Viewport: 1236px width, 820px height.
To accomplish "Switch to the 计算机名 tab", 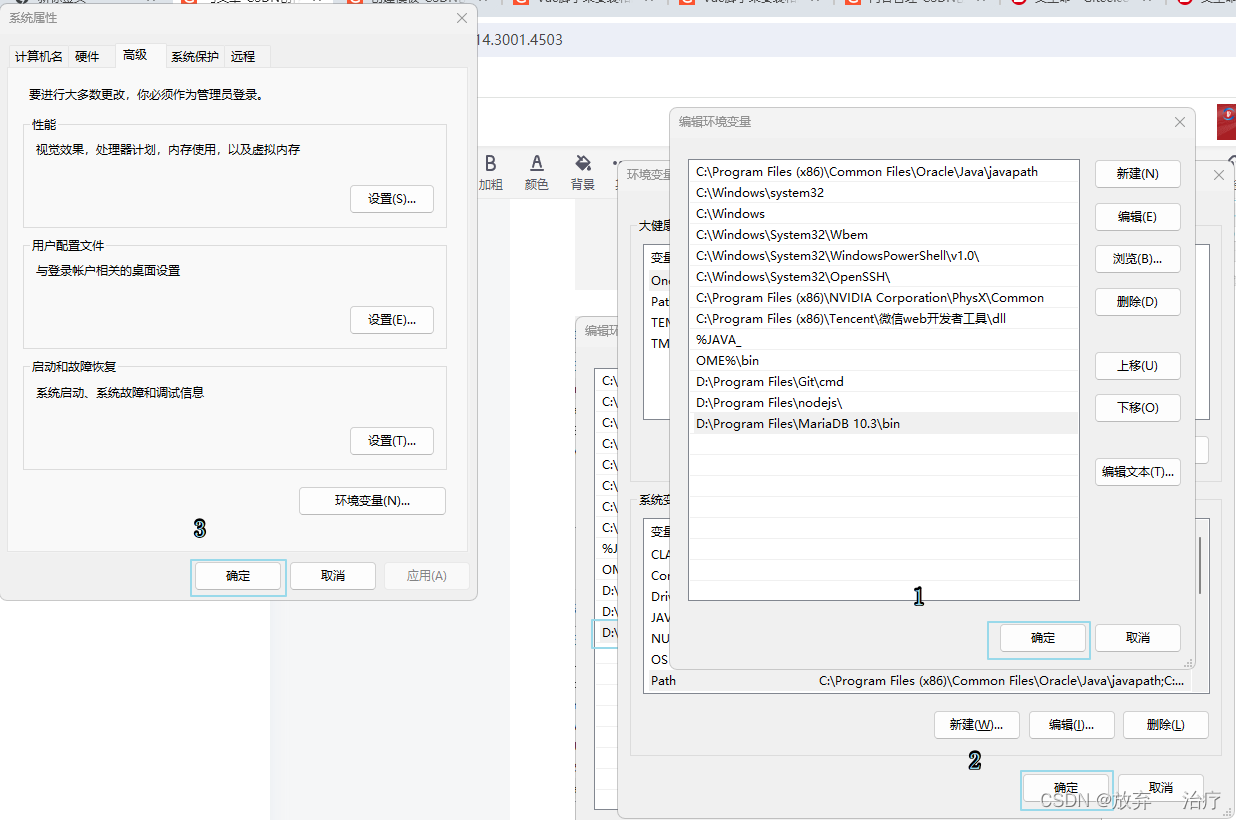I will point(39,56).
